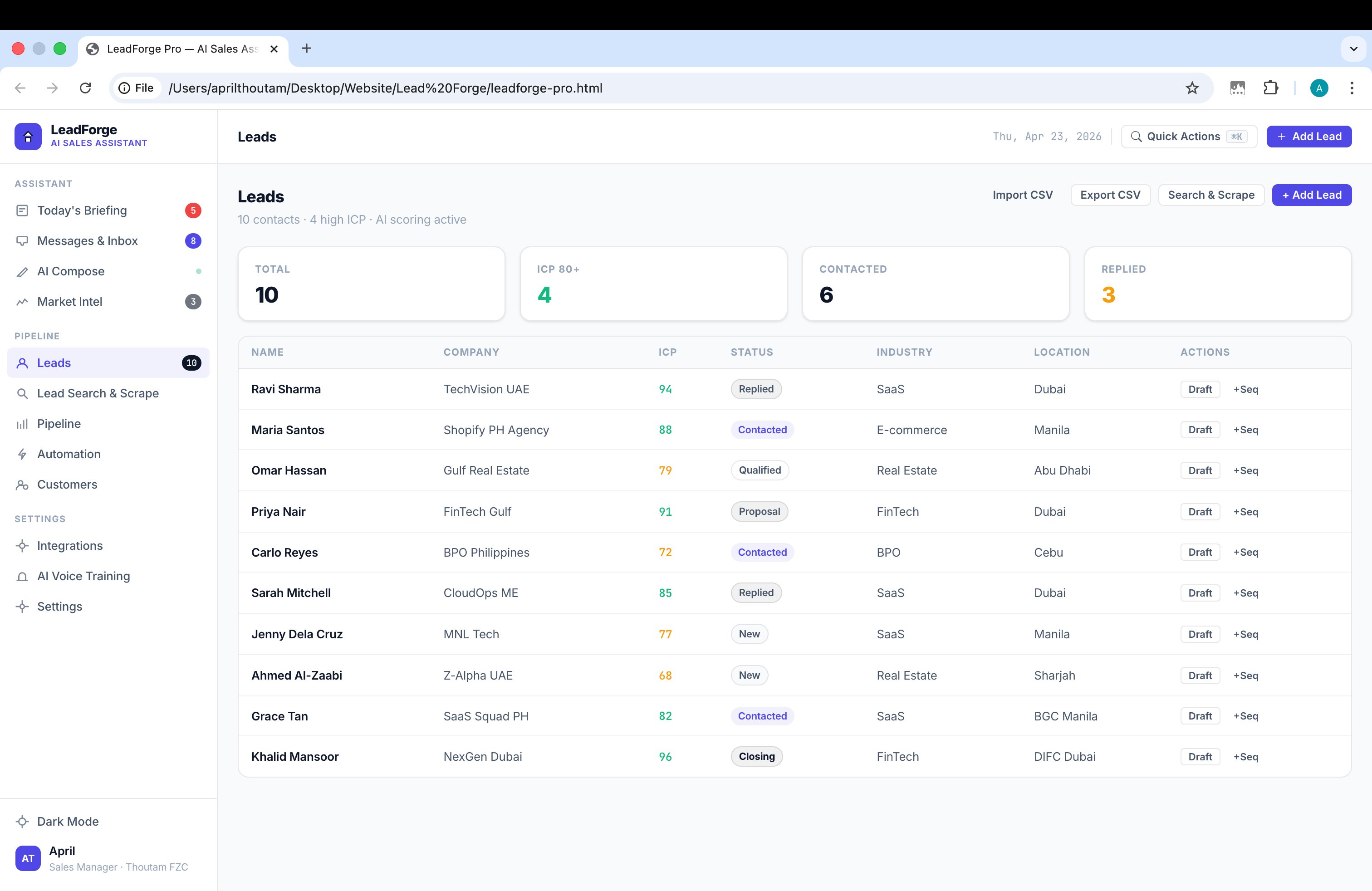The image size is (1372, 891).
Task: Open the Chrome three-dot menu
Action: [1351, 88]
